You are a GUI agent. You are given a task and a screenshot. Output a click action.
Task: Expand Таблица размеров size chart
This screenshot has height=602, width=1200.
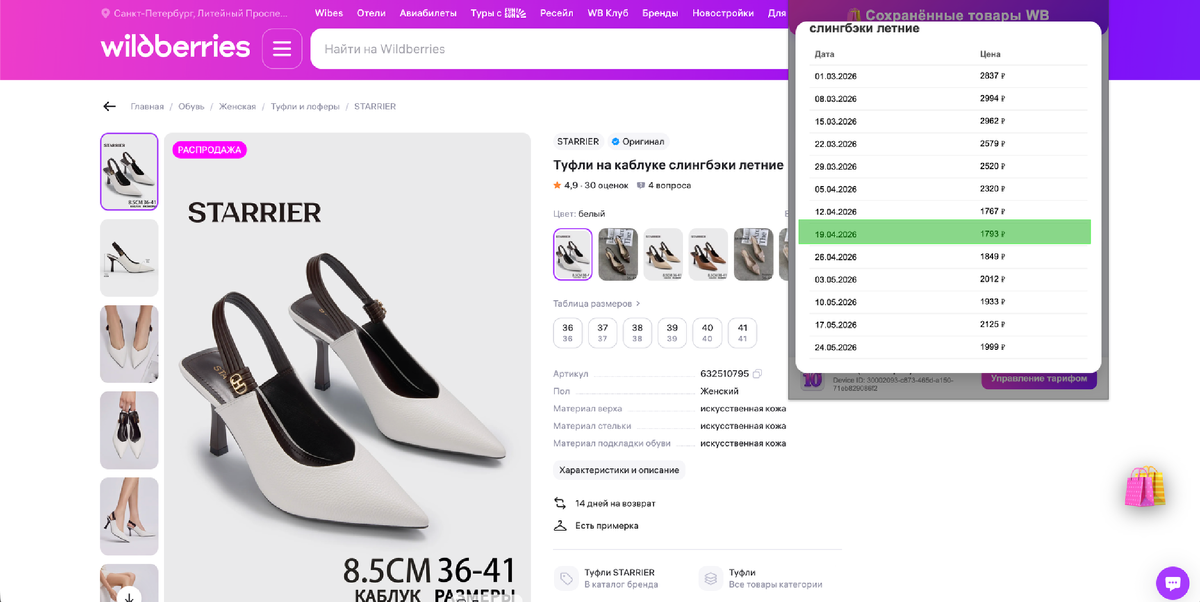point(597,303)
